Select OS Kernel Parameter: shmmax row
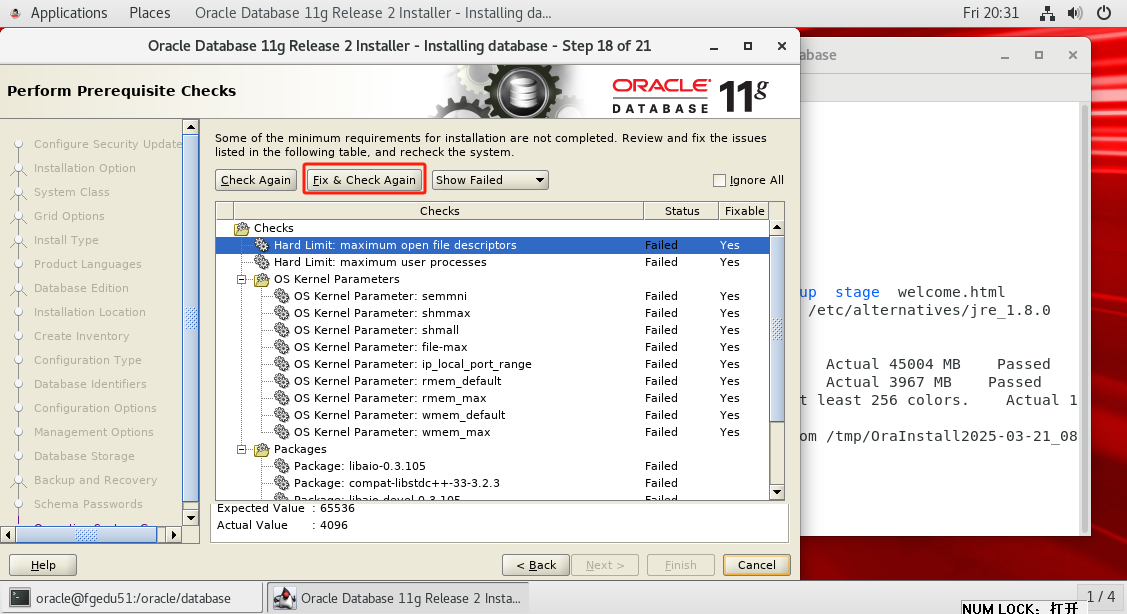The height and width of the screenshot is (614, 1127). click(492, 313)
